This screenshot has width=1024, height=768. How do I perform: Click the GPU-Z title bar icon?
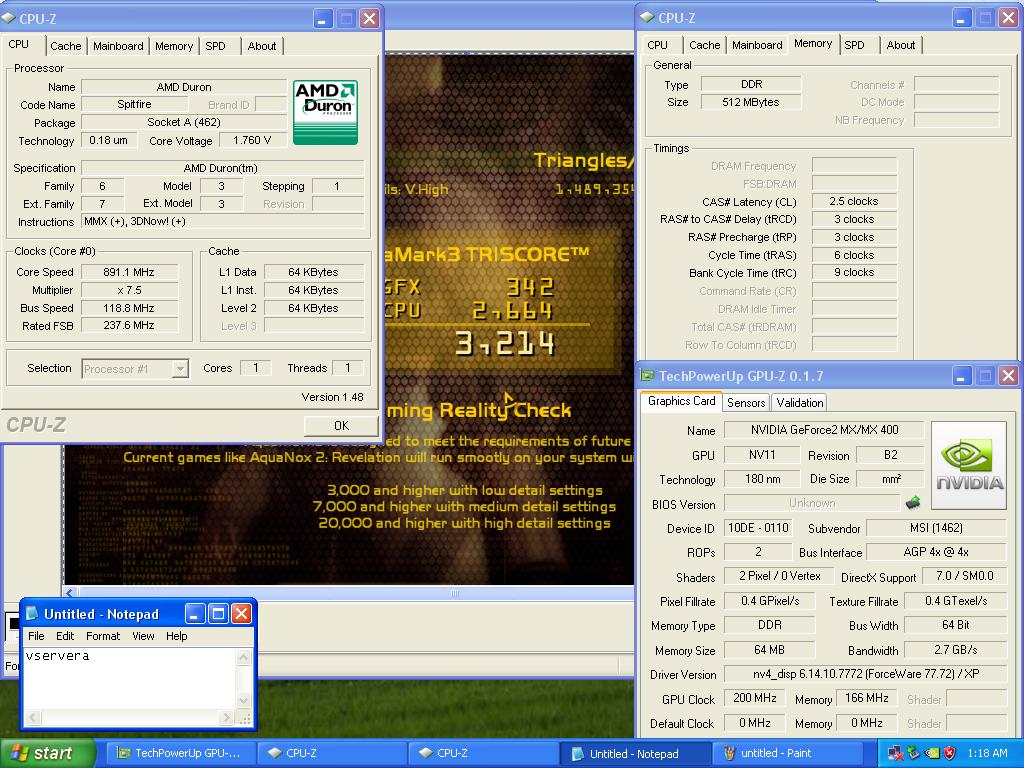click(x=648, y=376)
